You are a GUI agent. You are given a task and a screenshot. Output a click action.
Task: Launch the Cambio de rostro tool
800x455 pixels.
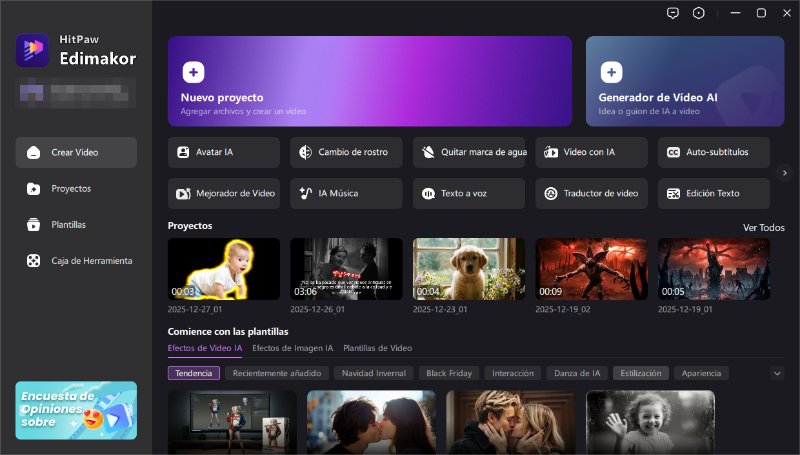coord(346,152)
